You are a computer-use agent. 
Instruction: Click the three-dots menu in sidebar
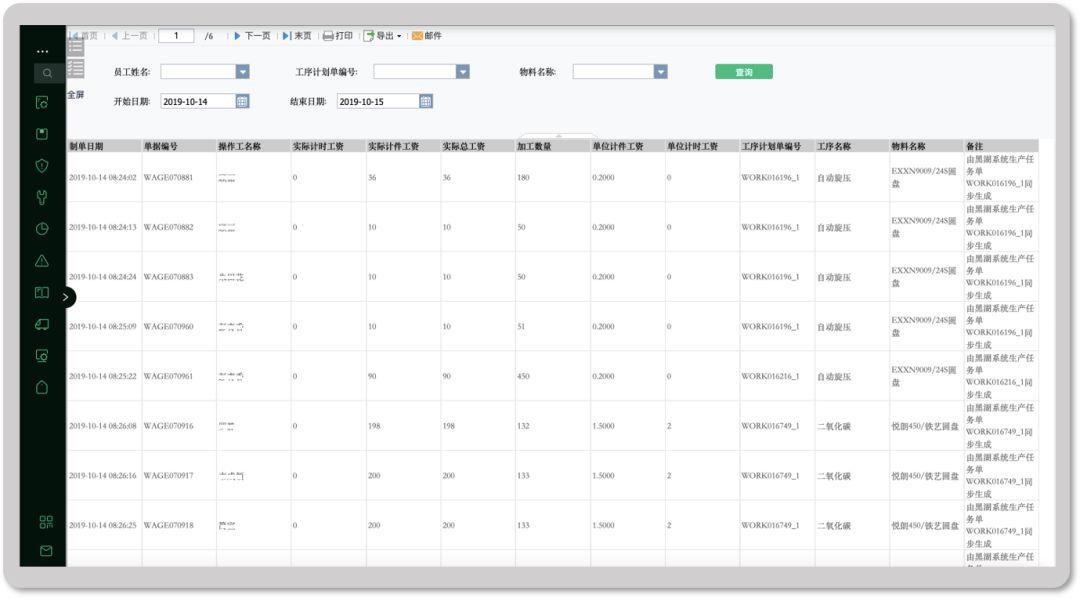coord(43,51)
